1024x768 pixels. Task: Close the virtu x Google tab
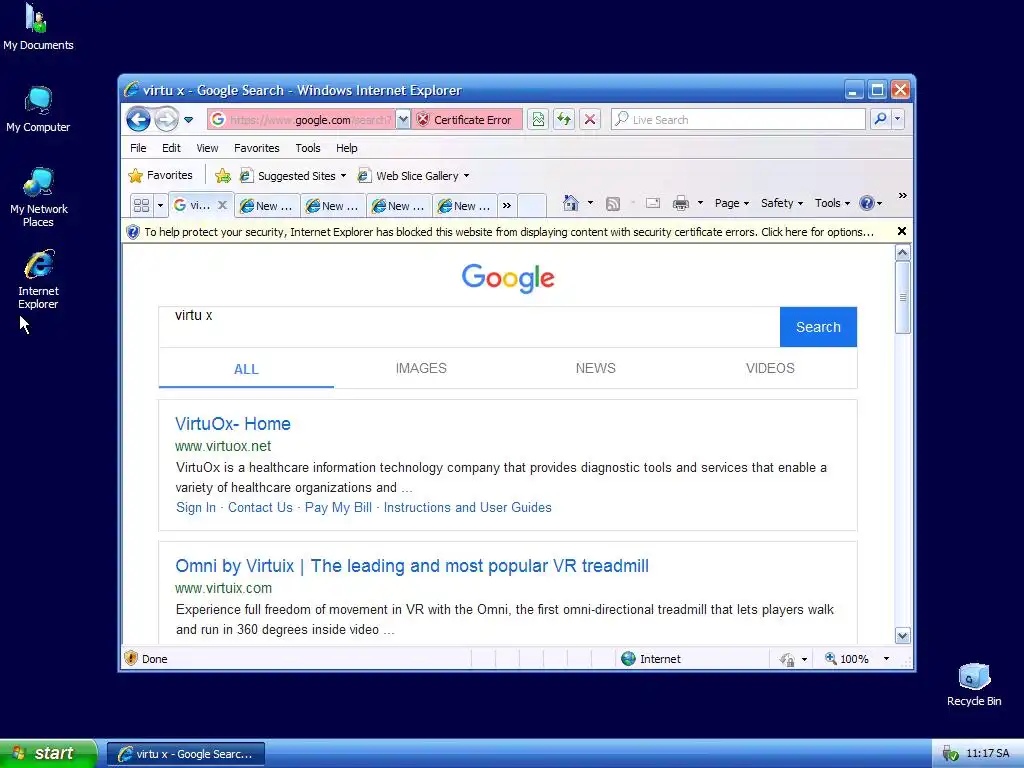tap(222, 205)
